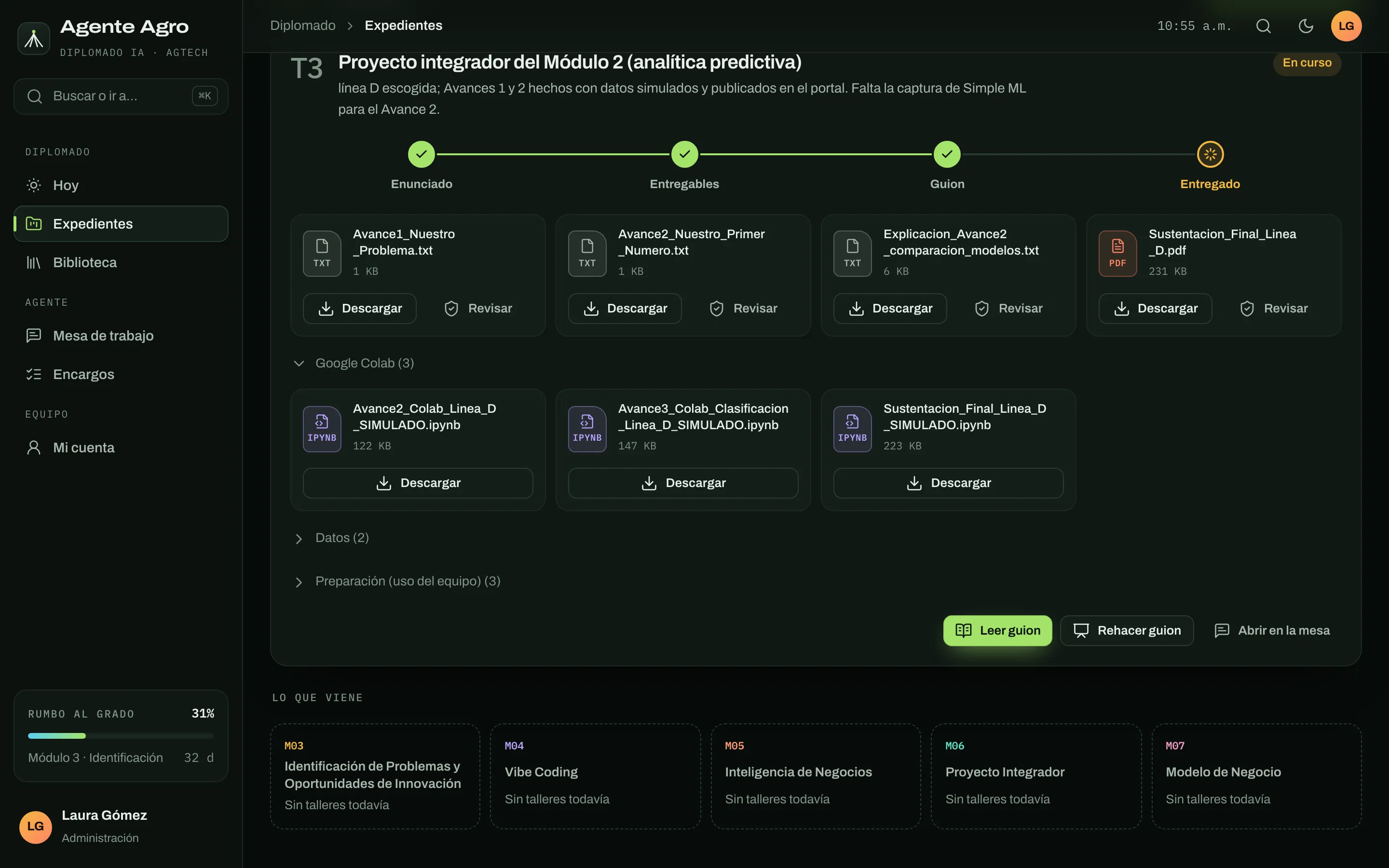1389x868 pixels.
Task: Click TXT file icon of Avance1_Nuestro_Problema
Action: (322, 253)
